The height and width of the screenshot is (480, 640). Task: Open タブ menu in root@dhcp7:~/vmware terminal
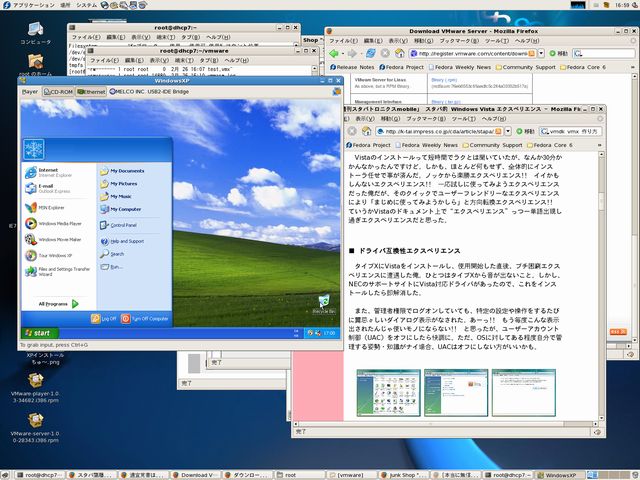209,60
